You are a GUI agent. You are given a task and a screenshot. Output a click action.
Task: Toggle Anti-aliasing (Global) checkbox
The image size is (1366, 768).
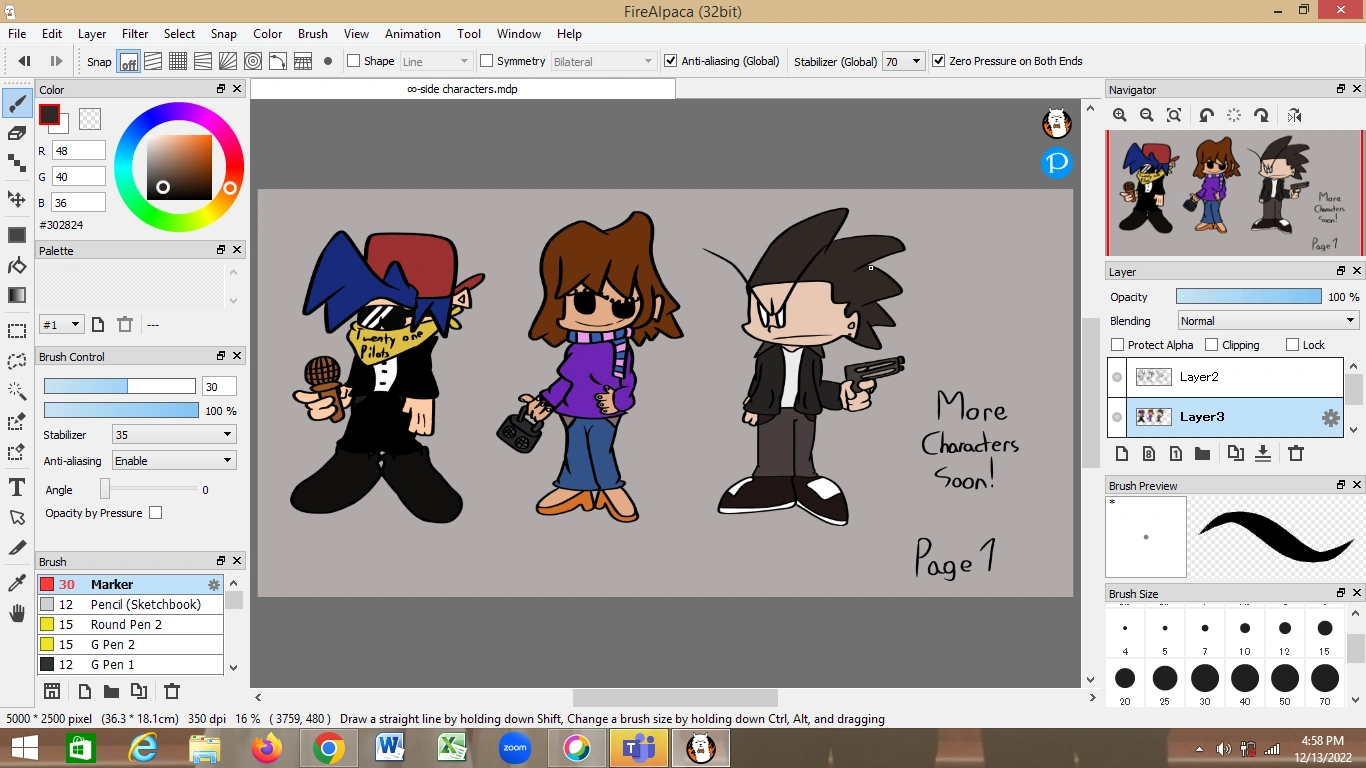(670, 61)
